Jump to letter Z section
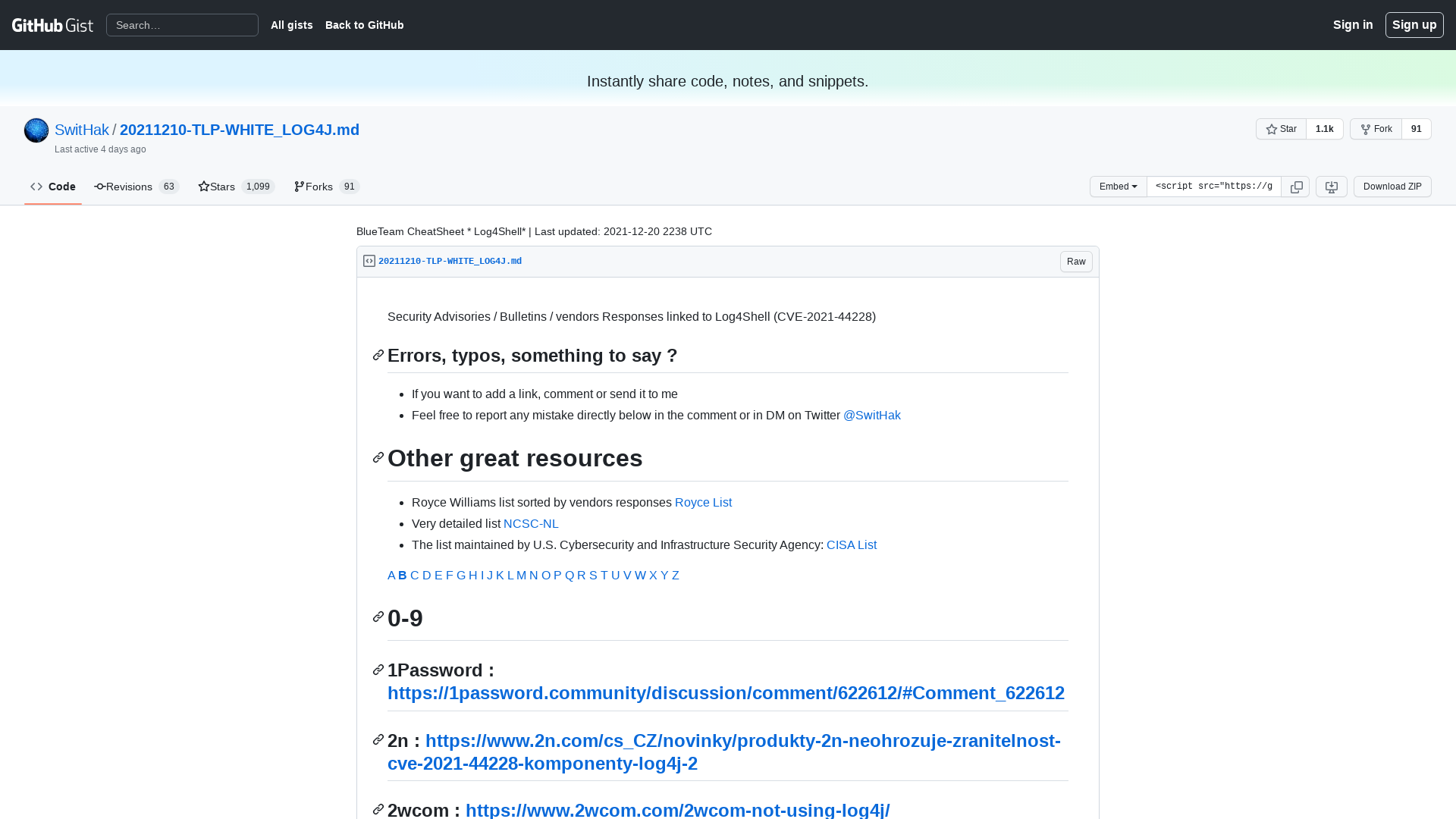 tap(676, 576)
